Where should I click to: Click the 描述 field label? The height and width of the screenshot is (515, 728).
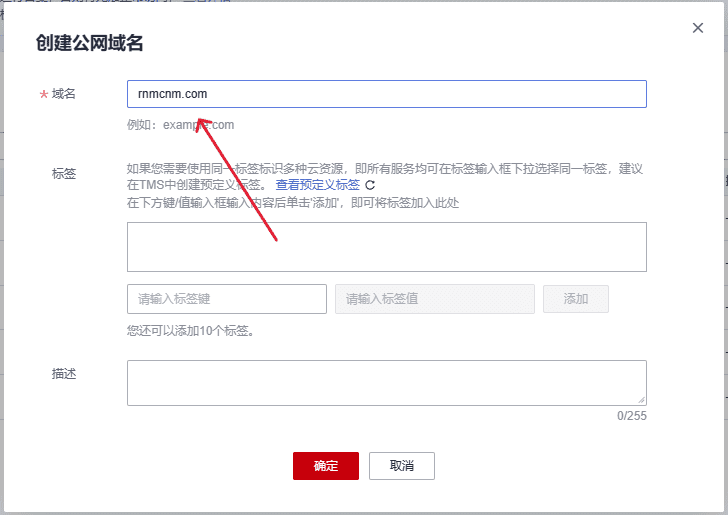tap(64, 374)
